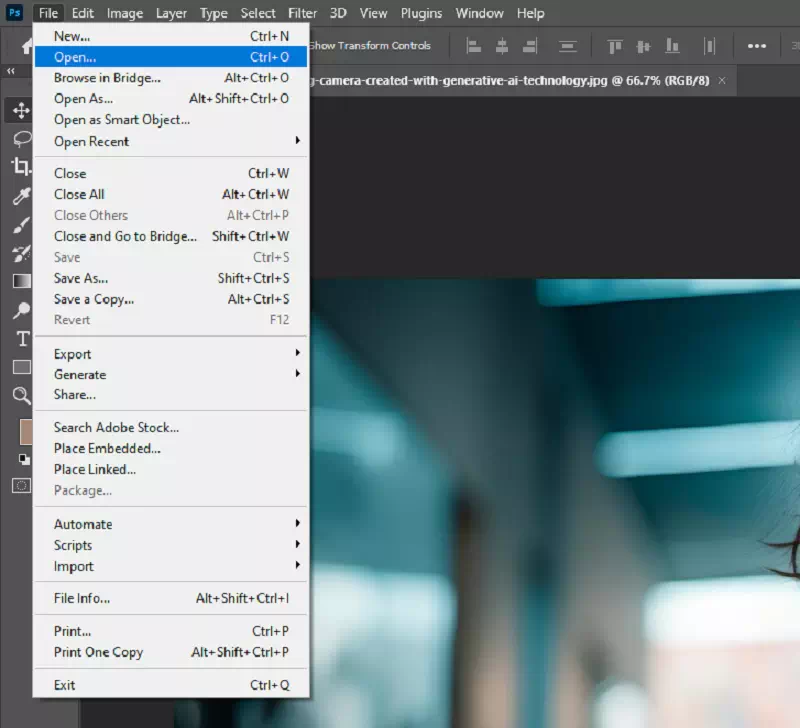Choose Place Embedded... menu entry
This screenshot has height=728, width=800.
coord(171,448)
